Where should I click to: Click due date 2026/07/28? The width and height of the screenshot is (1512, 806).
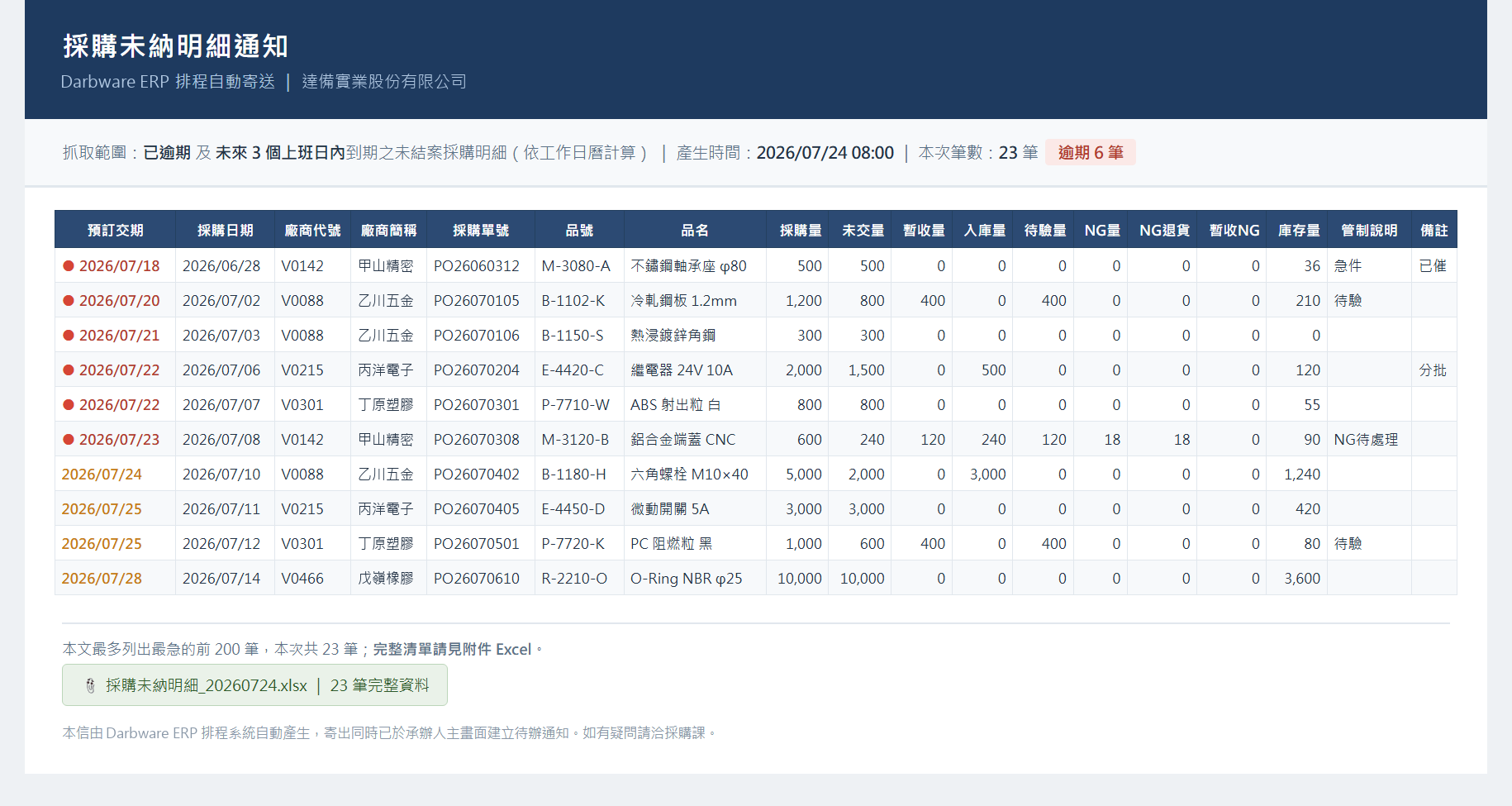(102, 579)
